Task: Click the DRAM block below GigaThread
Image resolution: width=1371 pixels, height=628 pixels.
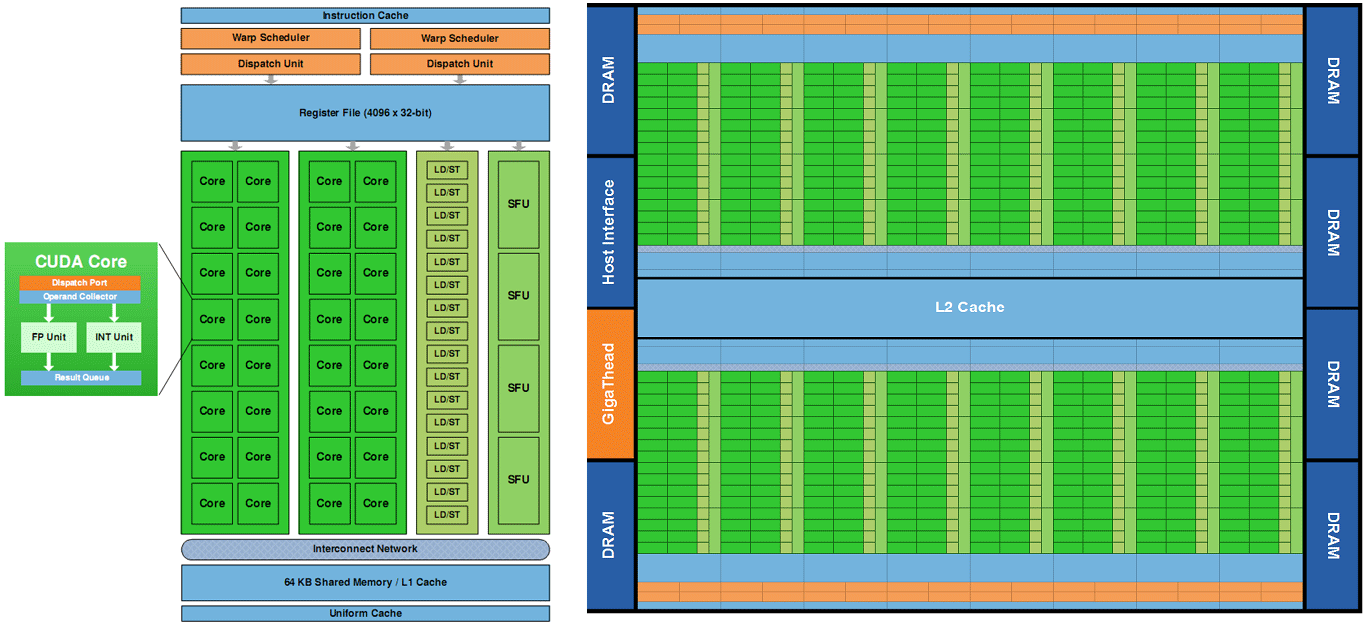Action: [x=610, y=535]
